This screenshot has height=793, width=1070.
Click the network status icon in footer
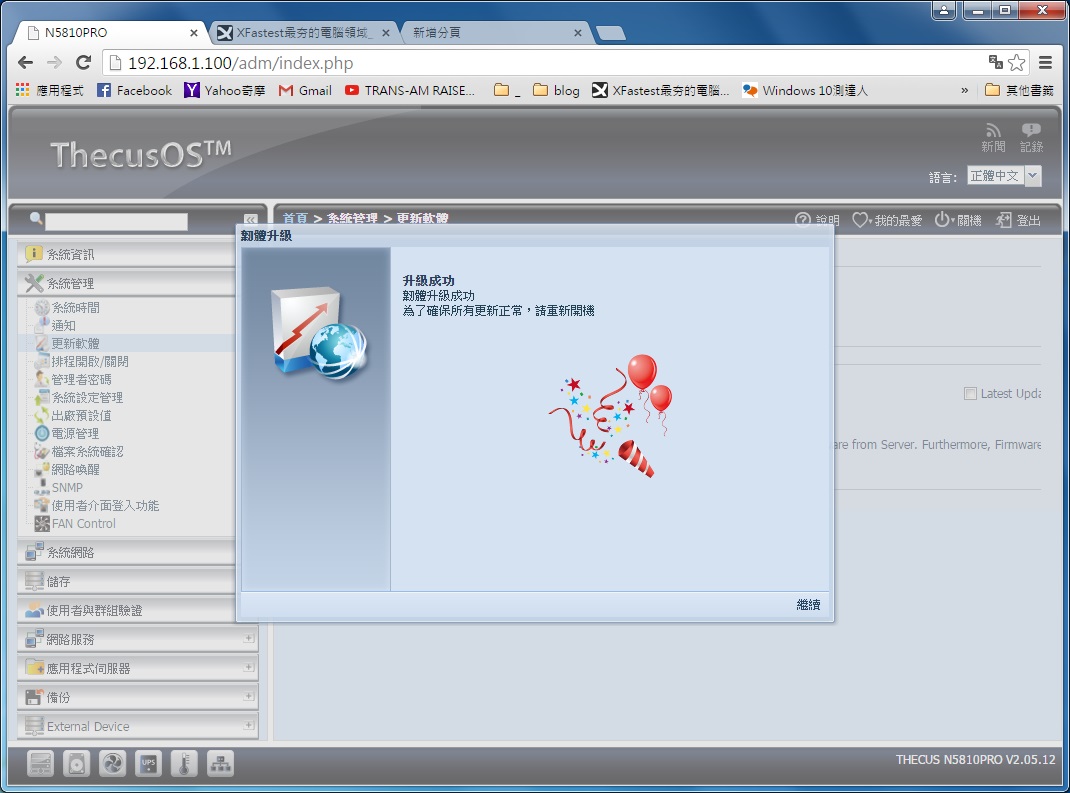(220, 763)
